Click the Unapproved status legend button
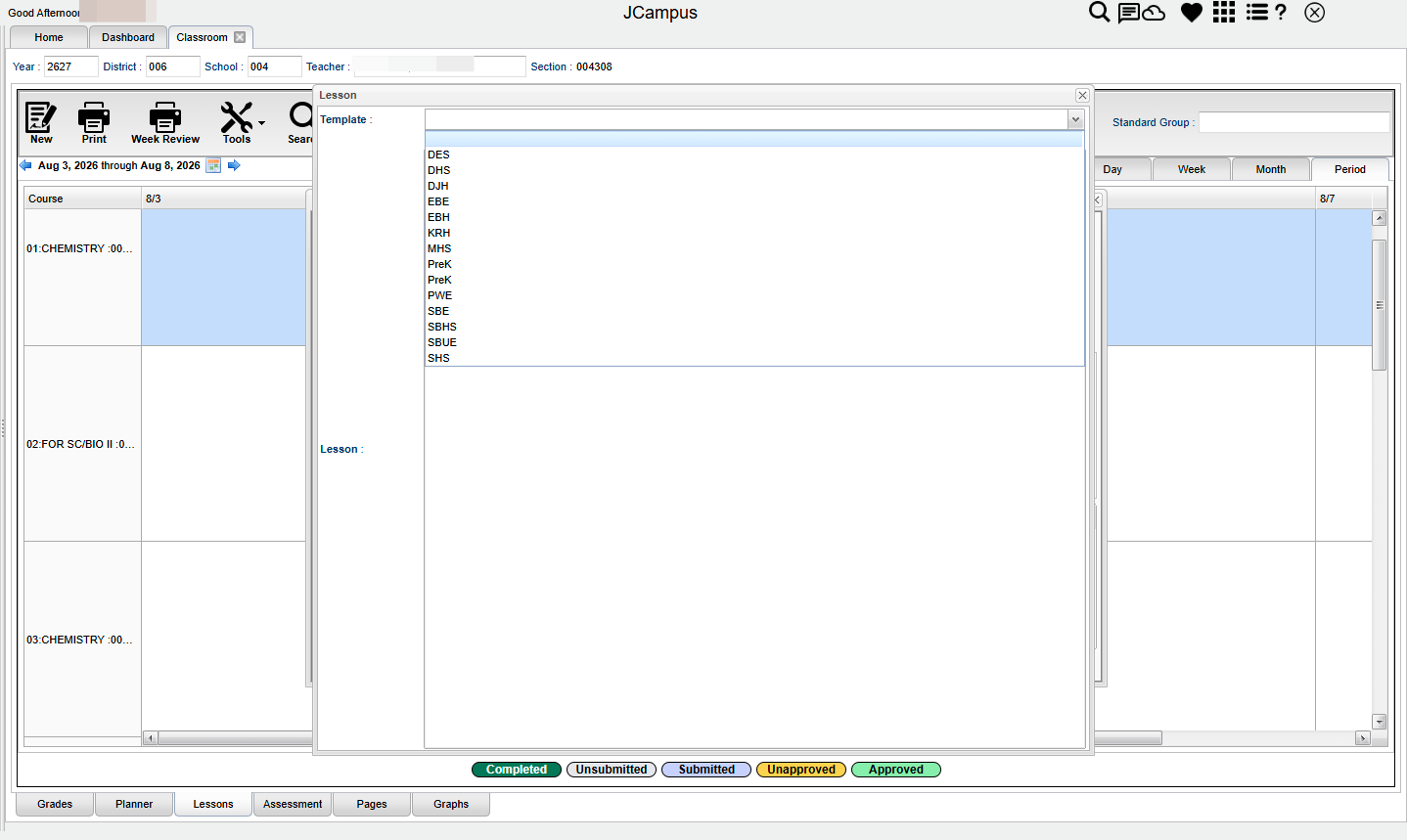Screen dimensions: 1407x840 point(801,770)
